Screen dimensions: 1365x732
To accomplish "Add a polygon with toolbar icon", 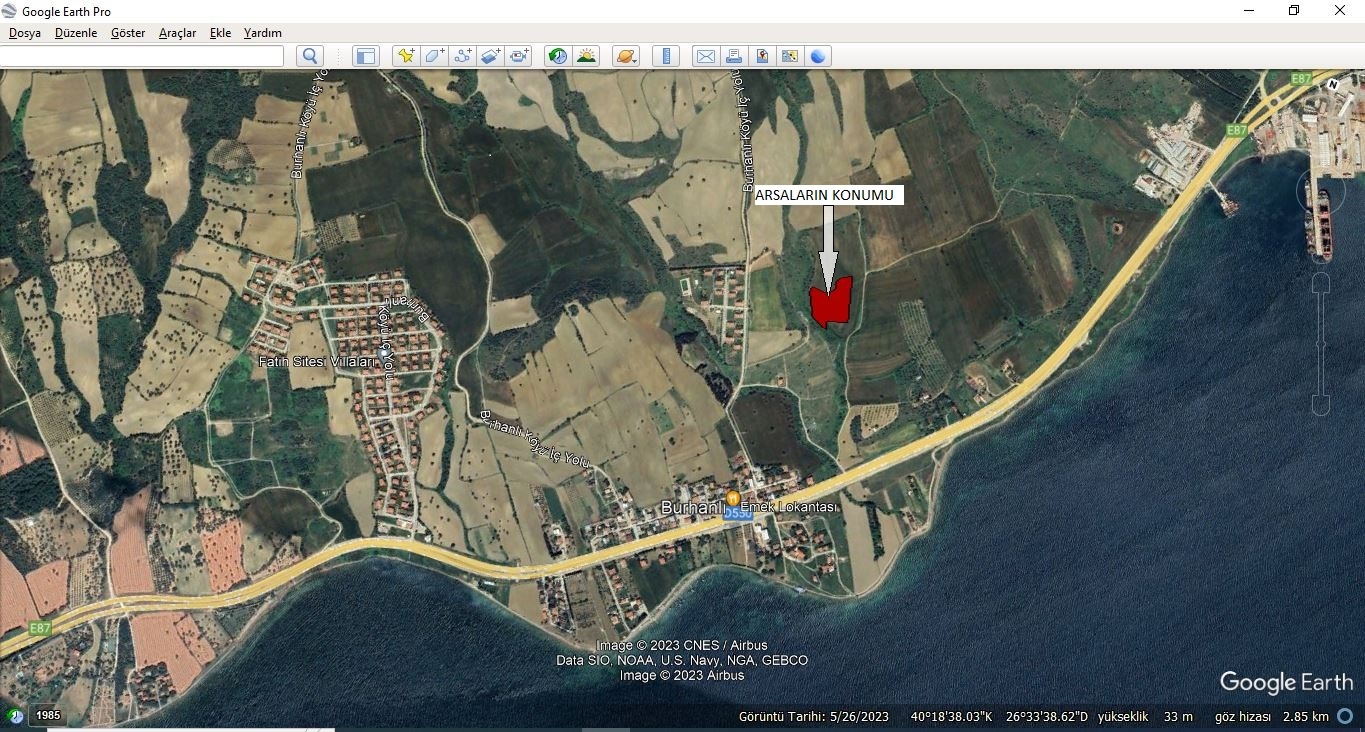I will [x=434, y=56].
